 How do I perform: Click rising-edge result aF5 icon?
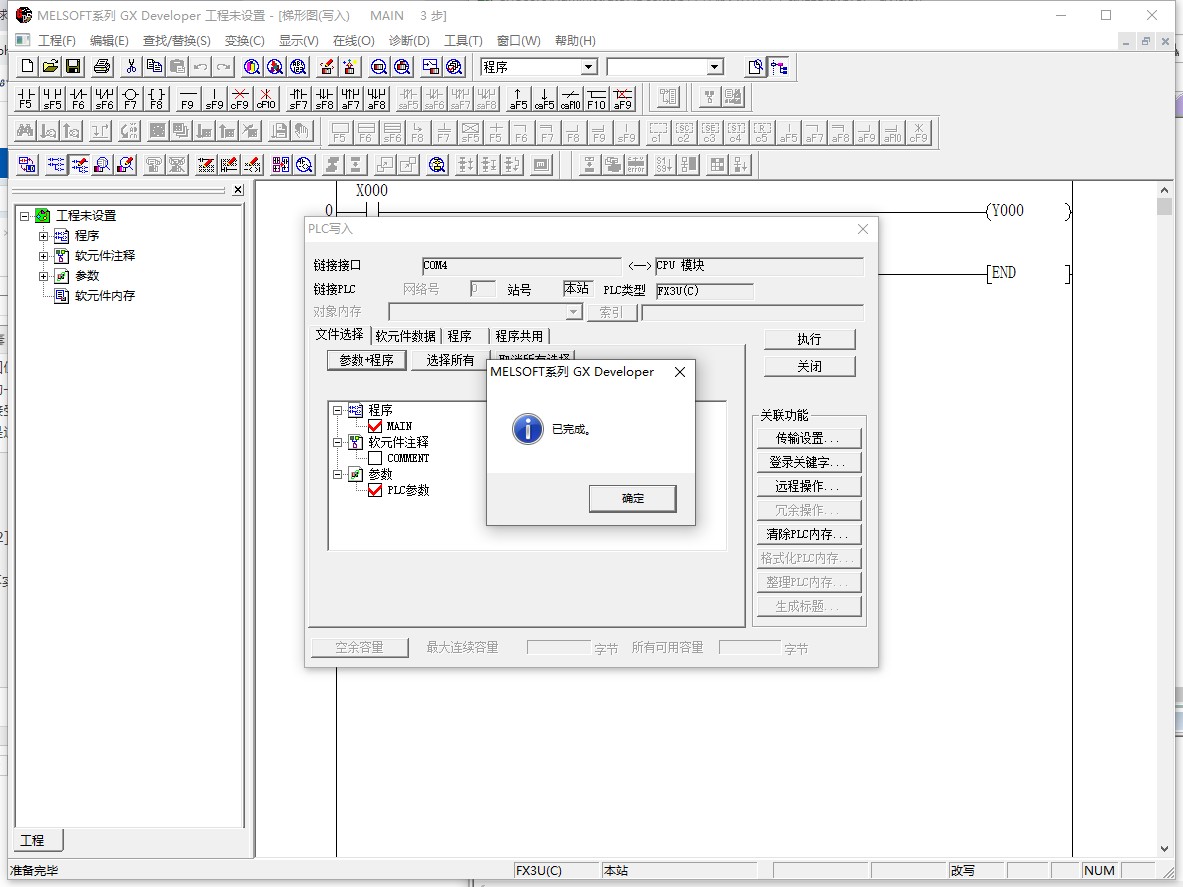(x=518, y=98)
